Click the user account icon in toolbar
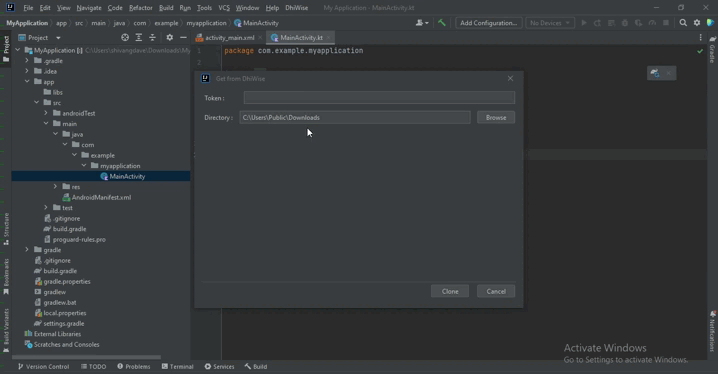718x374 pixels. pyautogui.click(x=421, y=23)
